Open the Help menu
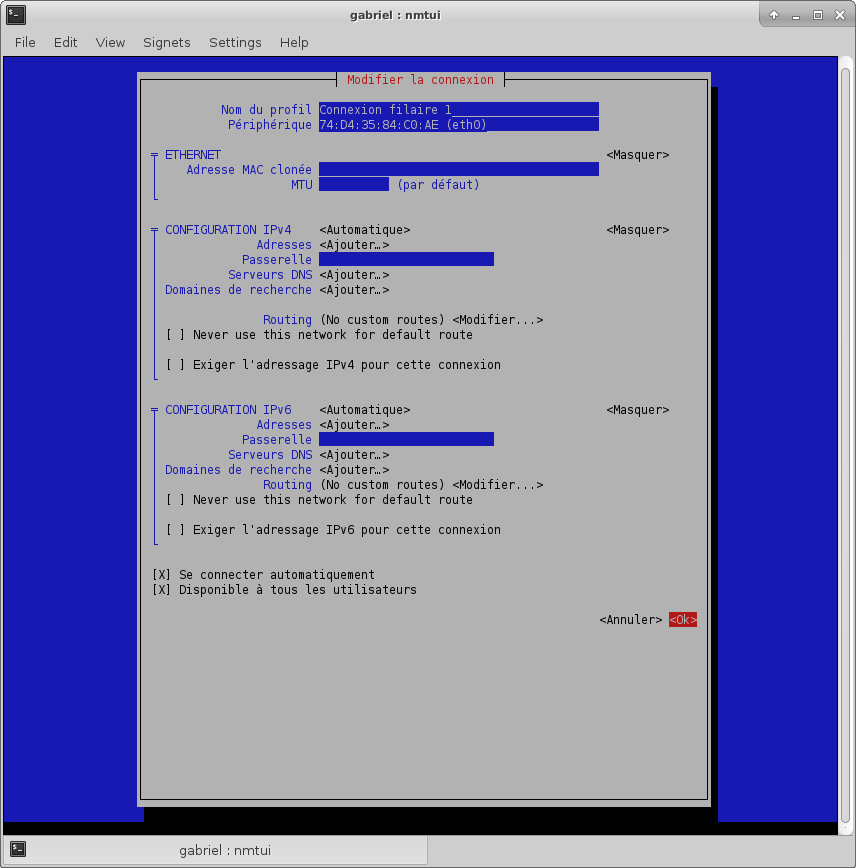This screenshot has height=868, width=856. pyautogui.click(x=294, y=43)
